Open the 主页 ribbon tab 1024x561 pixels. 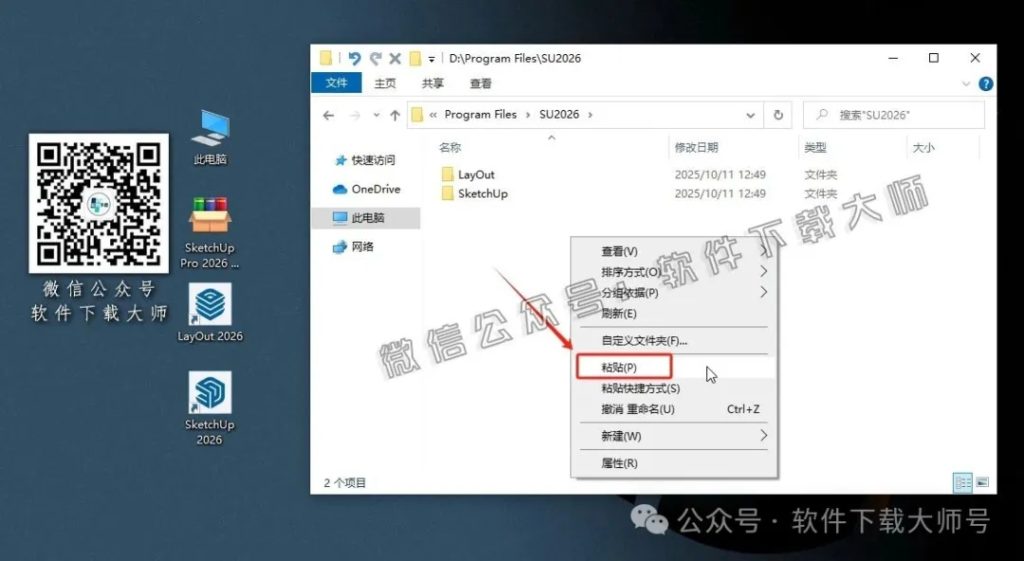[385, 84]
